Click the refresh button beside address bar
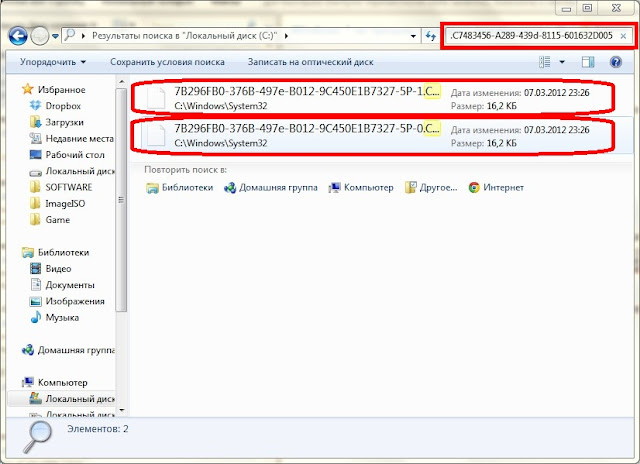The width and height of the screenshot is (640, 464). pos(431,36)
